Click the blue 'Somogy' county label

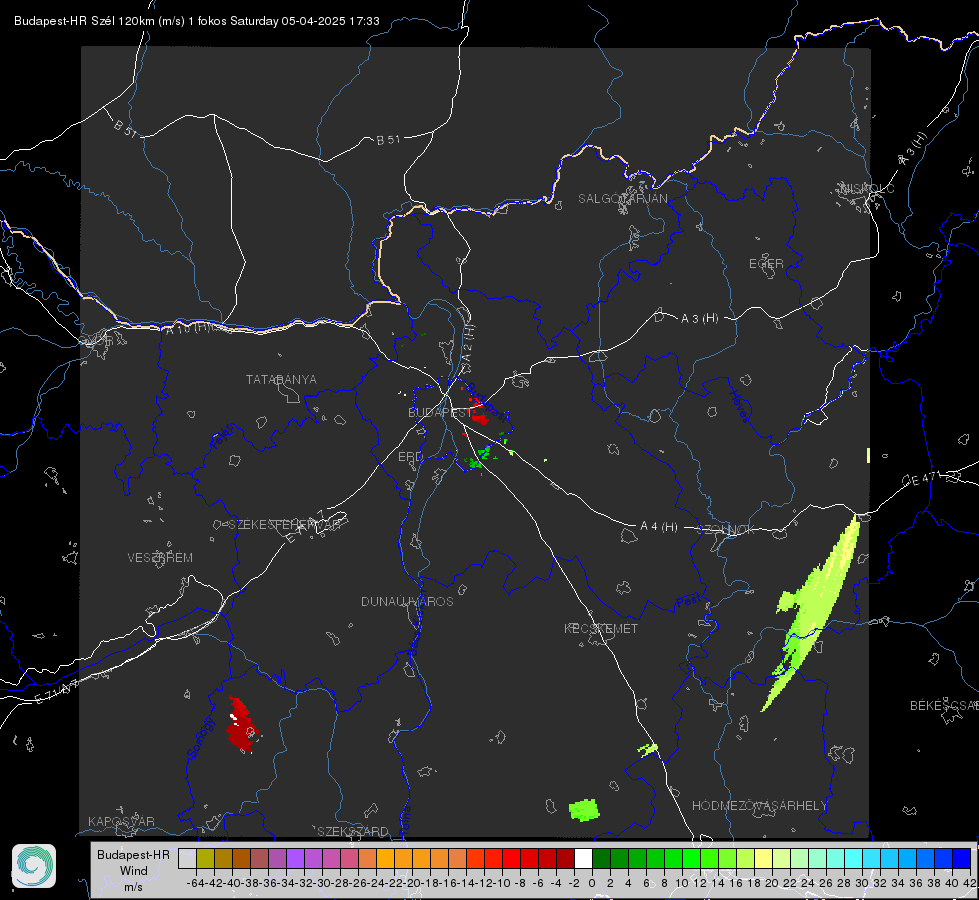point(201,739)
